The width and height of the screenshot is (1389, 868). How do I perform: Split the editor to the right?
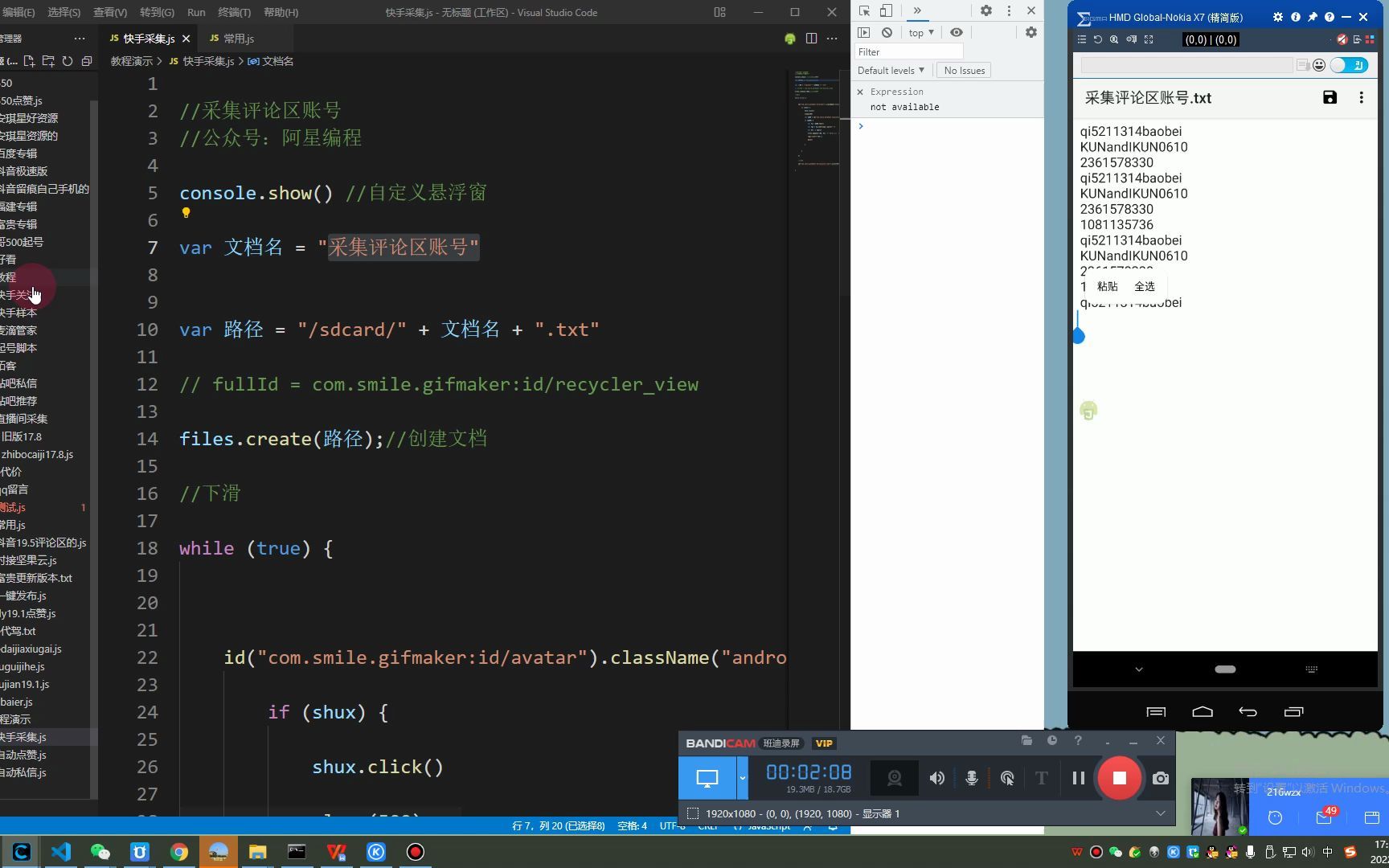point(811,39)
